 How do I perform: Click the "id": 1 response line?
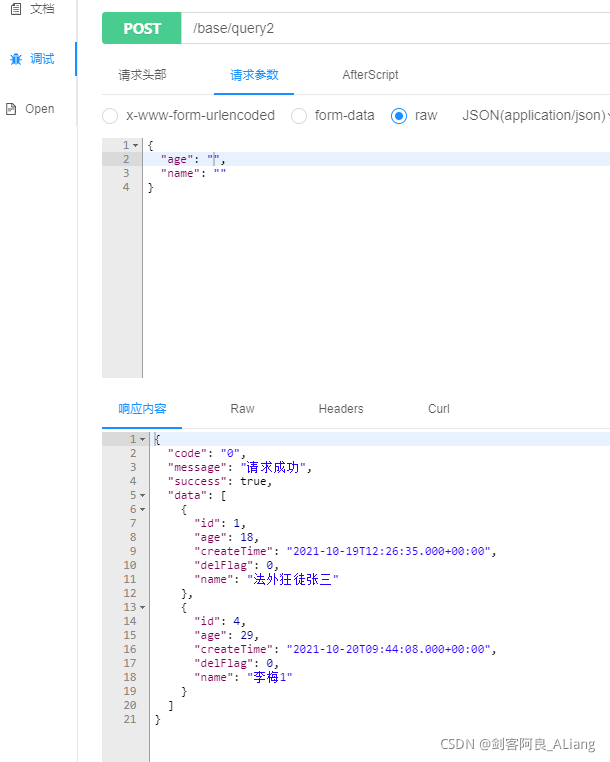pos(220,523)
